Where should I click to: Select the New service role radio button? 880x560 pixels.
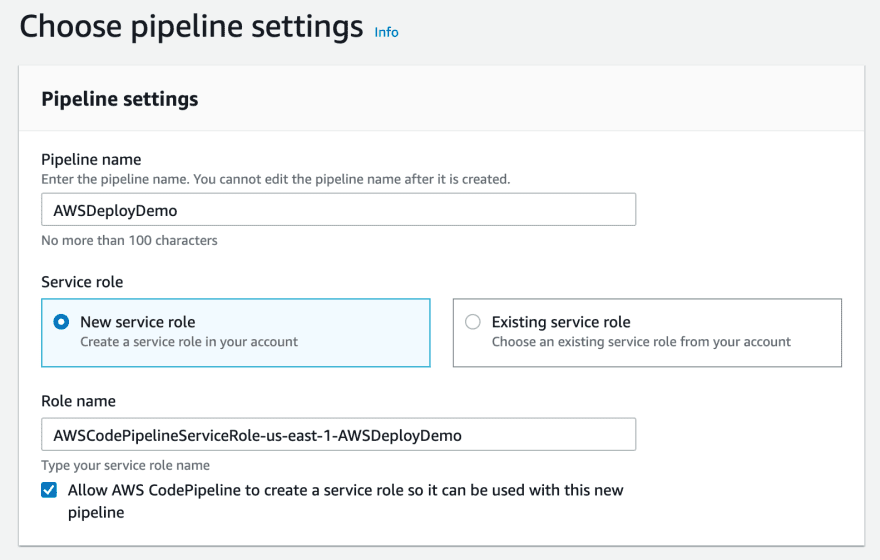click(61, 322)
